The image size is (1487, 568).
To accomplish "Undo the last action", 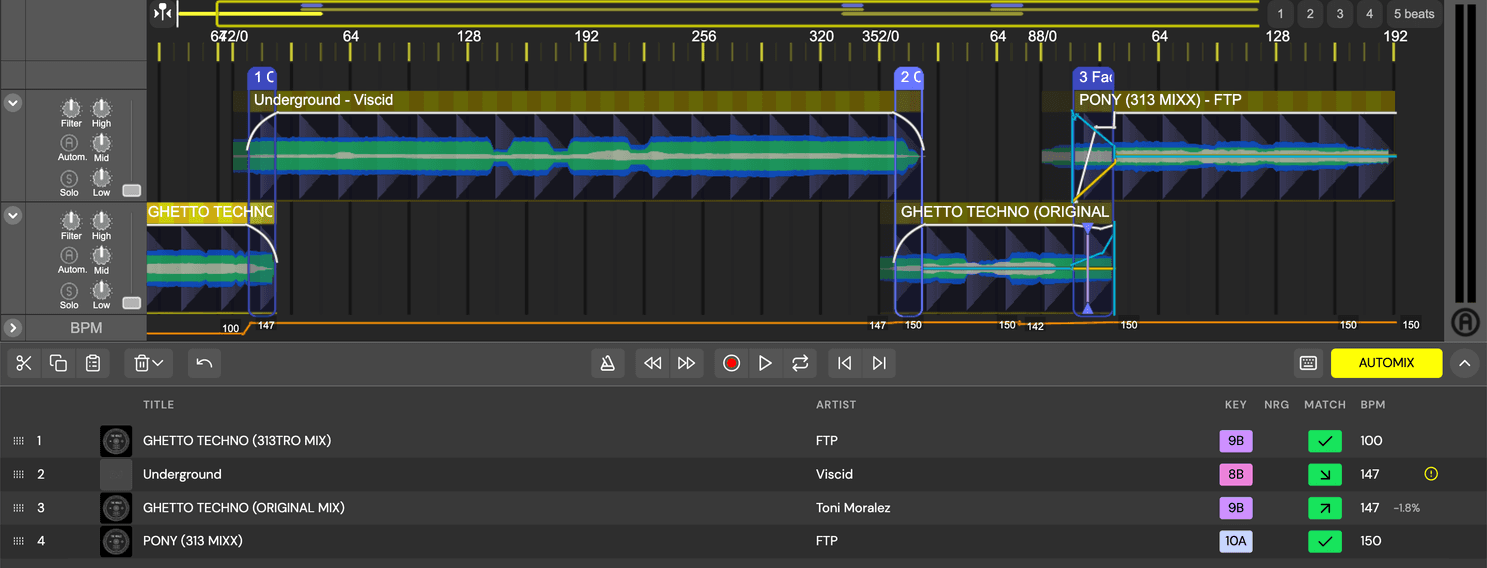I will [x=204, y=363].
